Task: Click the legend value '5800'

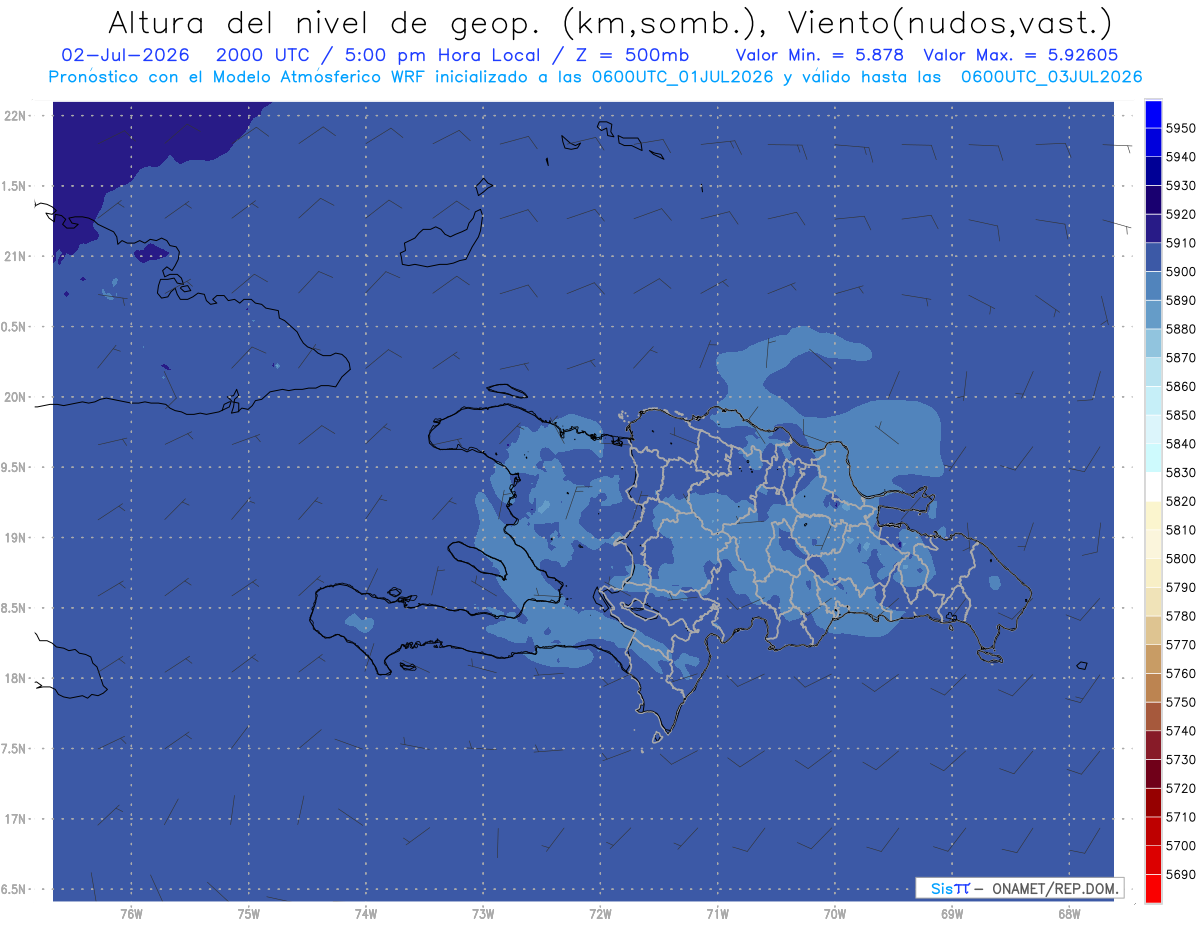Action: click(x=1180, y=559)
